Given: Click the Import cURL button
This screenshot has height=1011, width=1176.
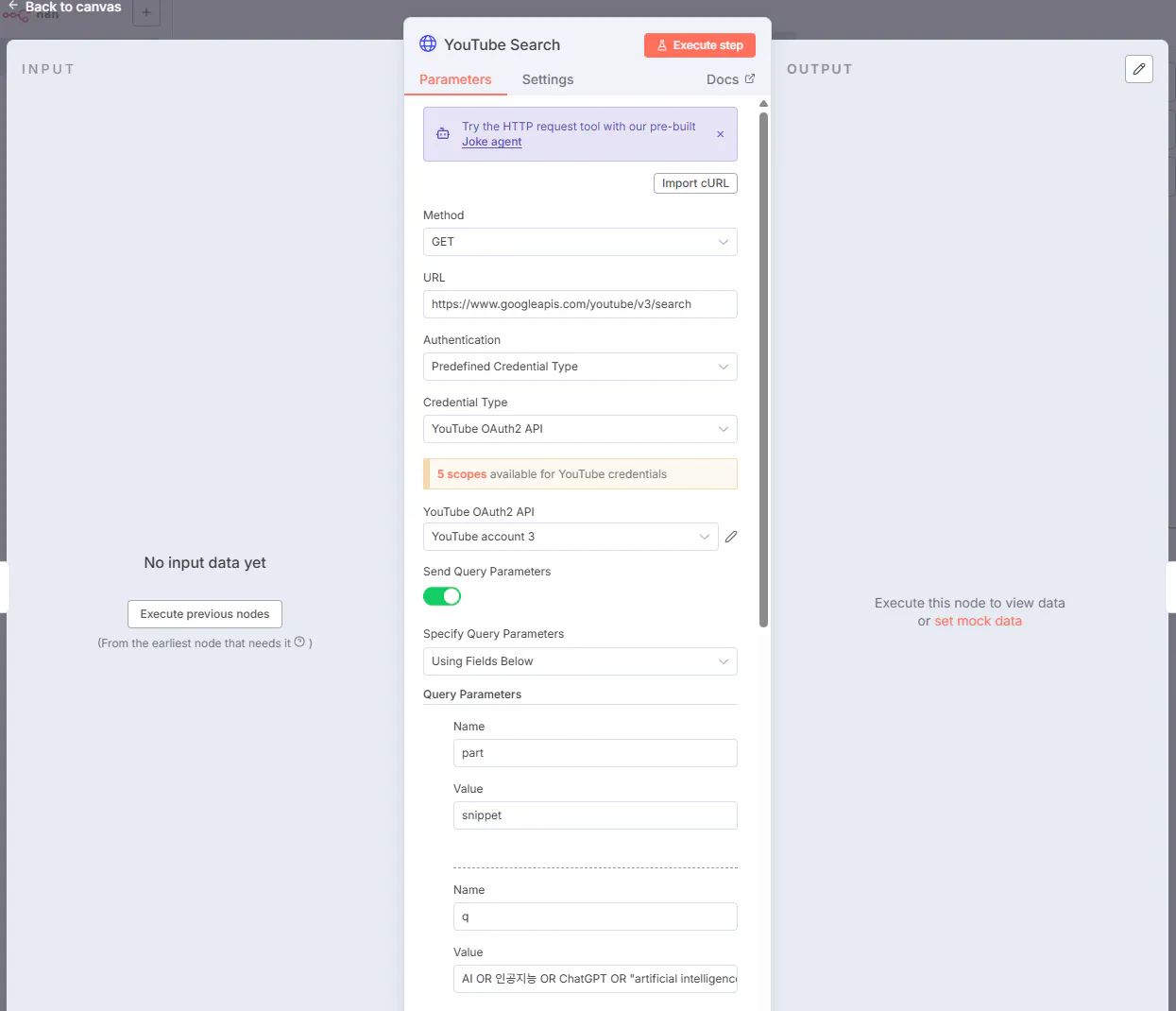Looking at the screenshot, I should click(x=695, y=183).
